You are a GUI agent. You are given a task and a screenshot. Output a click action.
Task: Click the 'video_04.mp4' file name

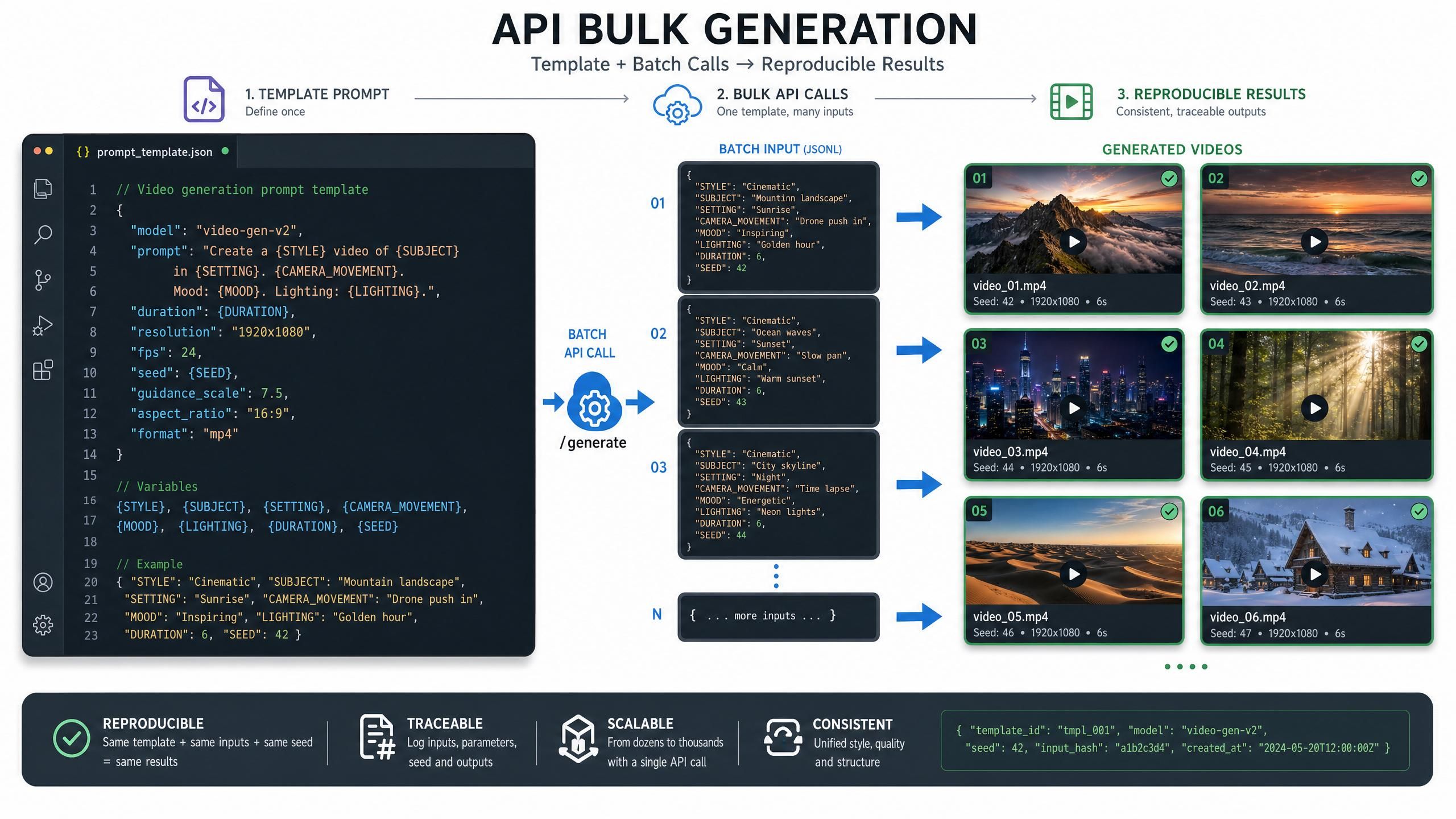(1247, 452)
